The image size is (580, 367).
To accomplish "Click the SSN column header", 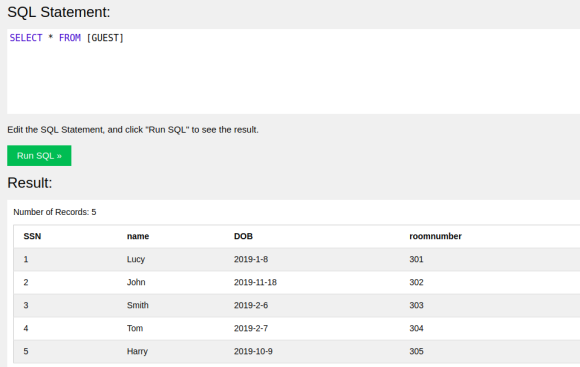I will (32, 236).
